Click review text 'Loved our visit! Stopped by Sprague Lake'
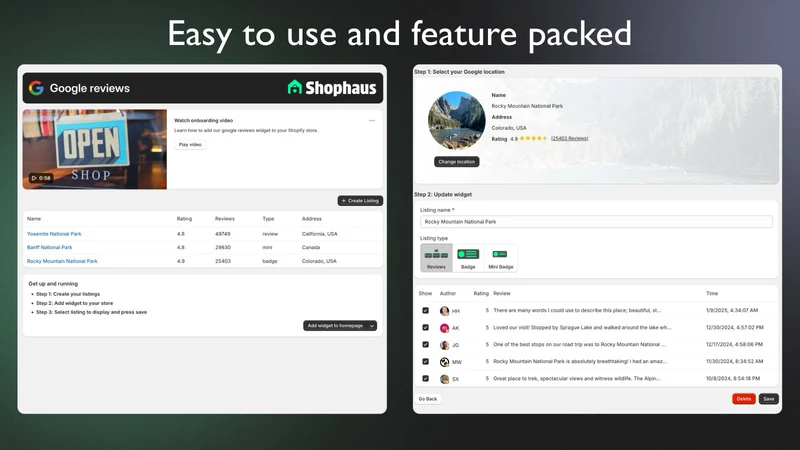 click(x=582, y=328)
